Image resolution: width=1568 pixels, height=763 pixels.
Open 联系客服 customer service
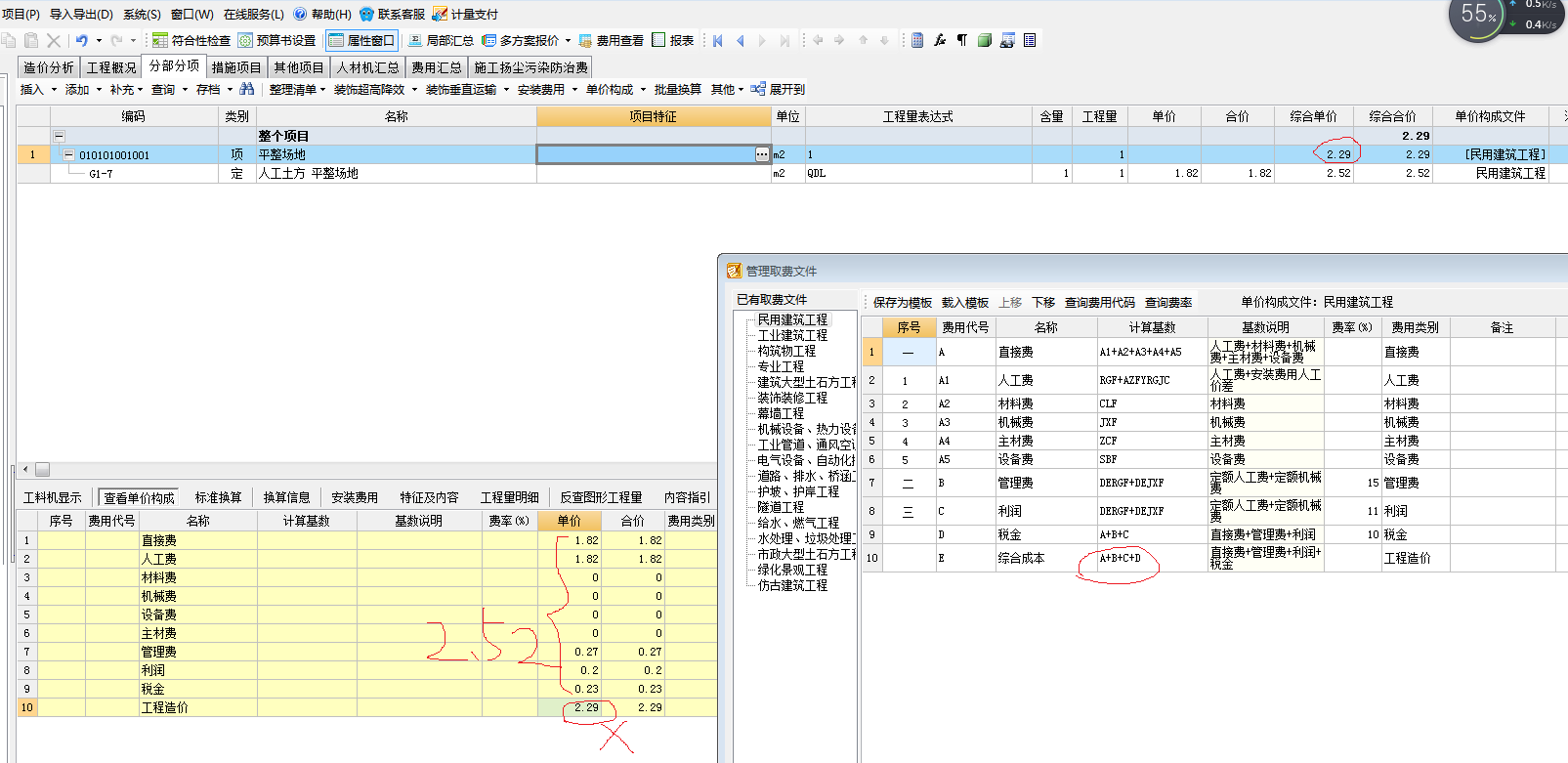[x=393, y=14]
